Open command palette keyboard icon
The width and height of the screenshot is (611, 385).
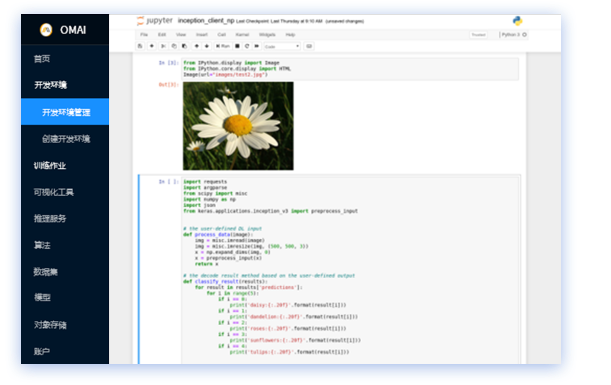[309, 46]
